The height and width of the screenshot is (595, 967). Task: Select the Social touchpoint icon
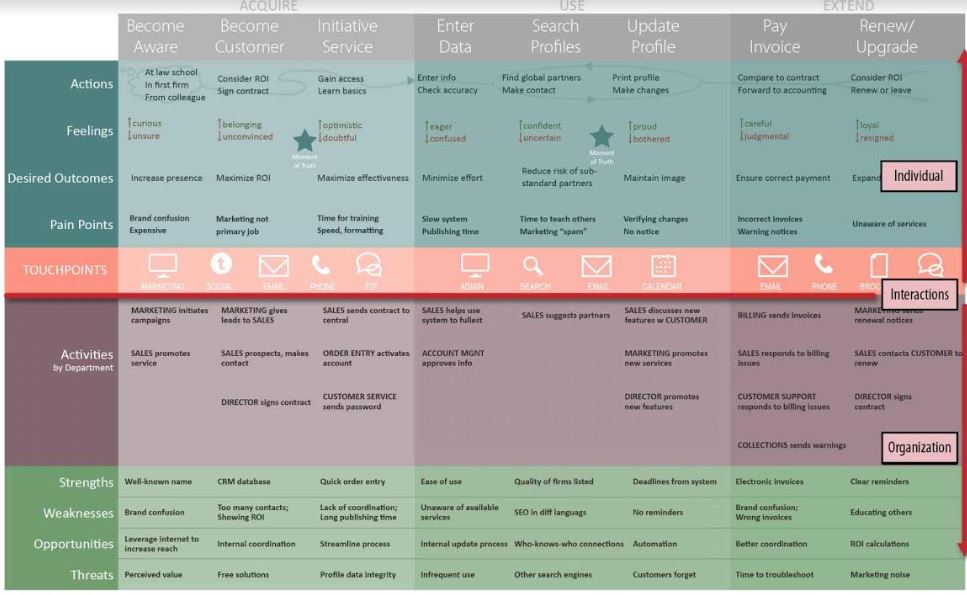coord(220,264)
